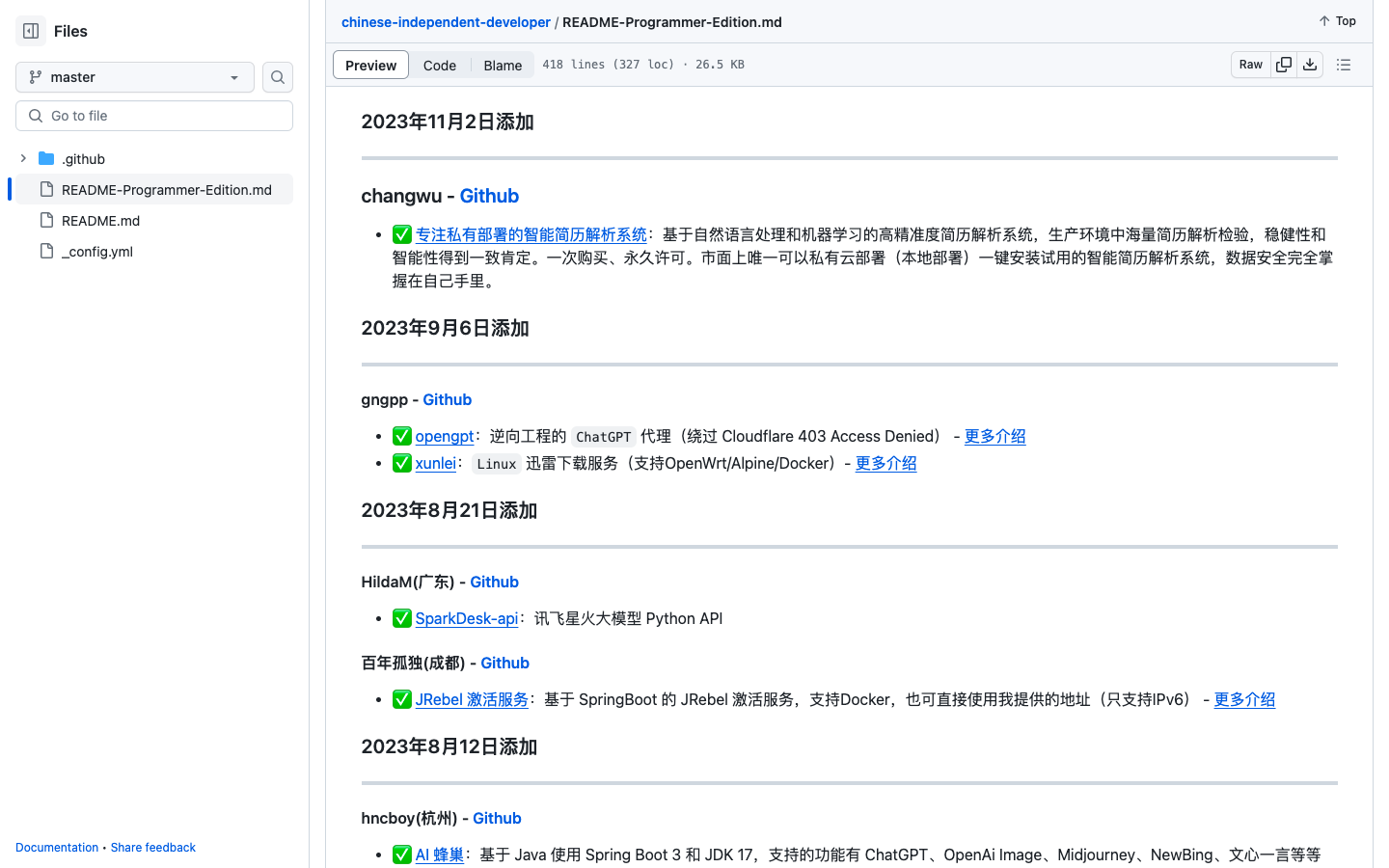Image resolution: width=1389 pixels, height=868 pixels.
Task: Open the chinese-independent-developer repository link
Action: click(446, 21)
